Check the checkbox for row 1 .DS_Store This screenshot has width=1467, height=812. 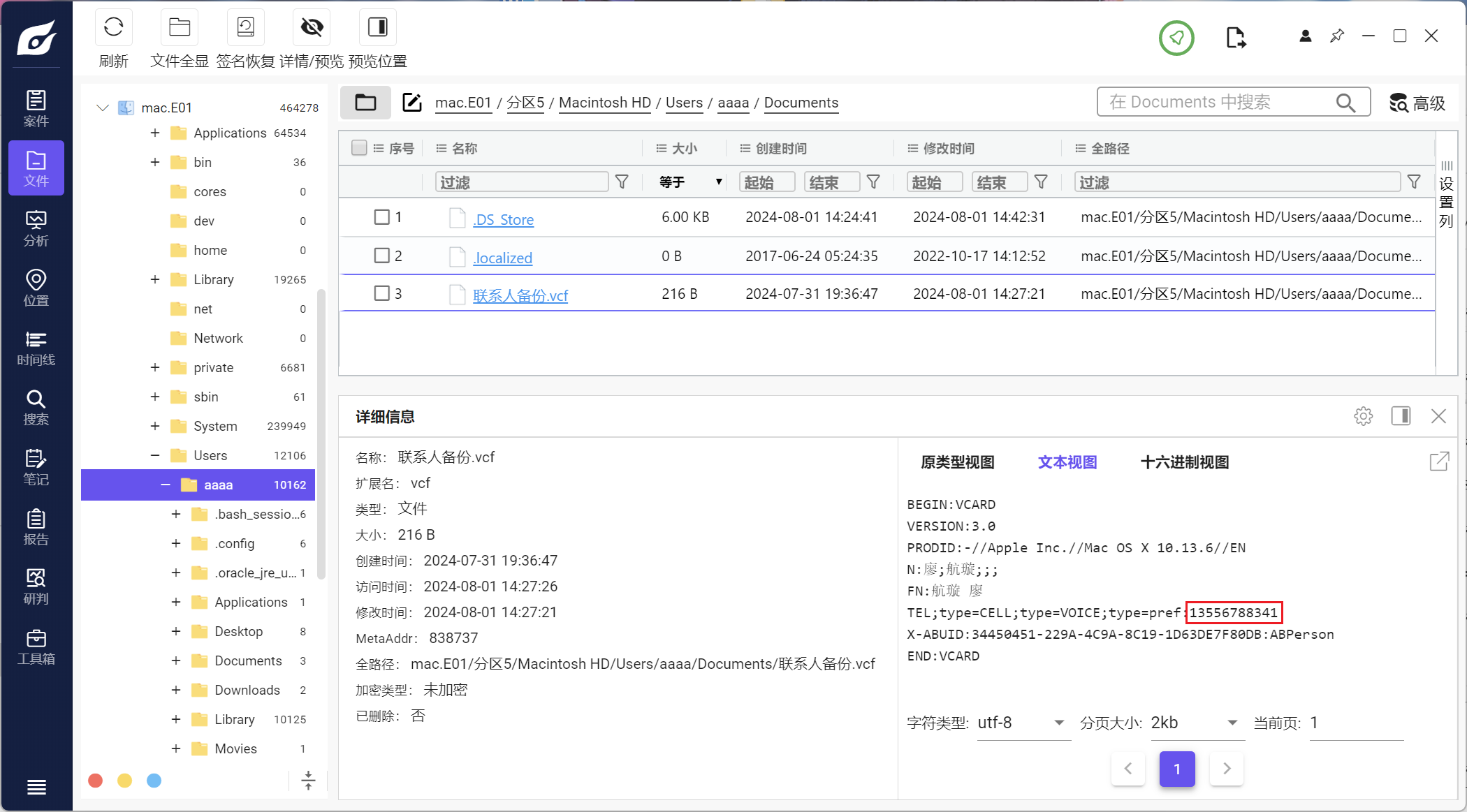[381, 217]
